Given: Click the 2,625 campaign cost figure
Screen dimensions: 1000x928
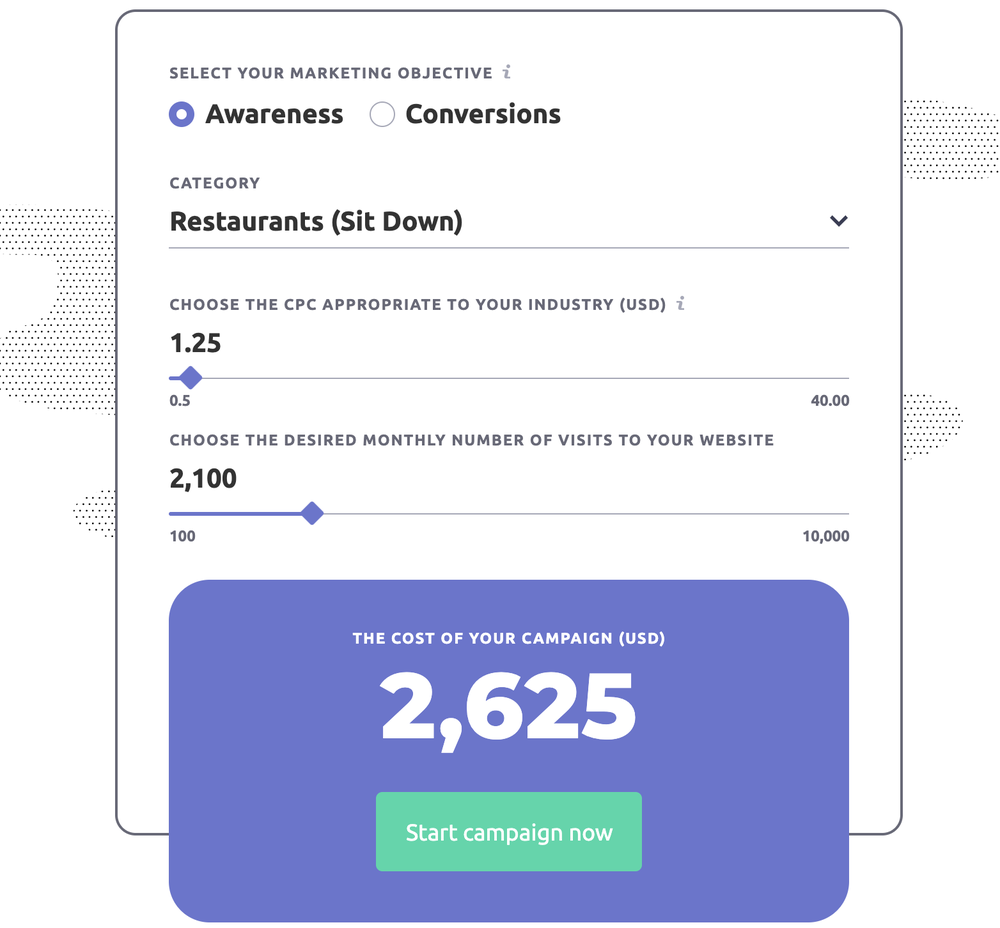Looking at the screenshot, I should click(x=508, y=709).
